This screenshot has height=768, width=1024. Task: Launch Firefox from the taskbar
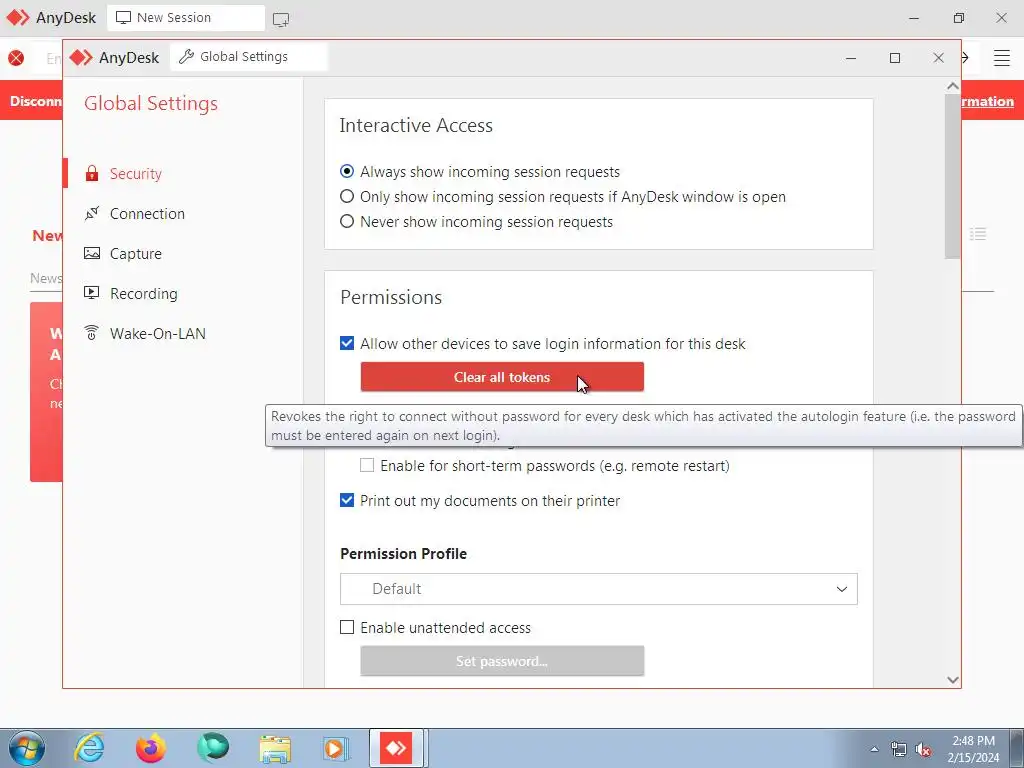click(x=151, y=748)
